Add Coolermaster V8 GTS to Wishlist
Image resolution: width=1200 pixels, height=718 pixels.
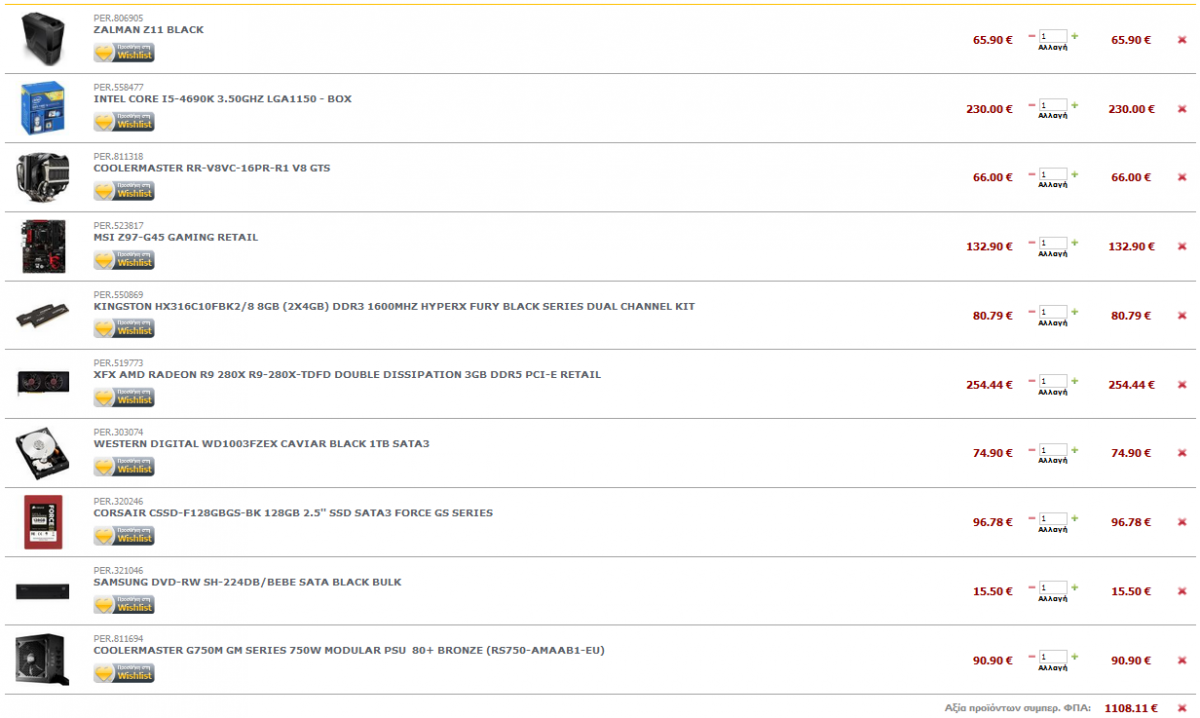124,191
